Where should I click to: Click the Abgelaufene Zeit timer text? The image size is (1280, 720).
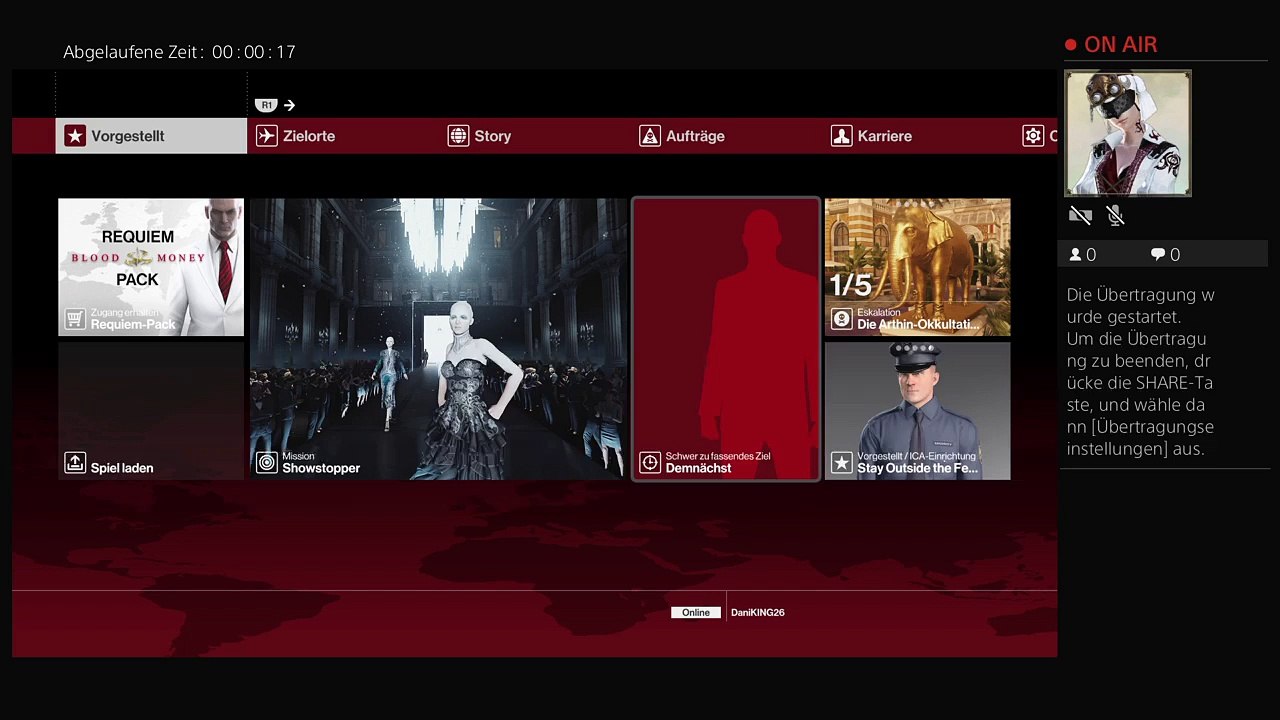[179, 52]
